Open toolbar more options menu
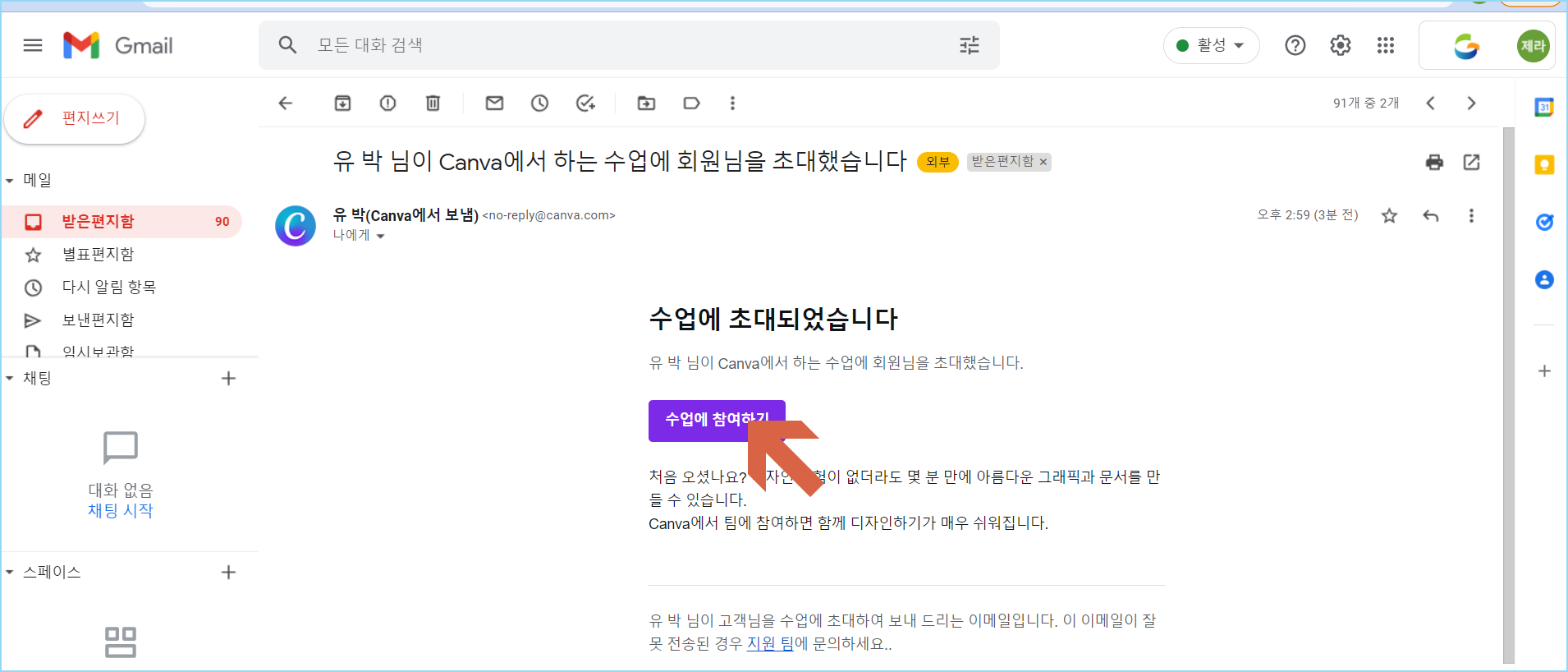1568x672 pixels. pyautogui.click(x=732, y=103)
